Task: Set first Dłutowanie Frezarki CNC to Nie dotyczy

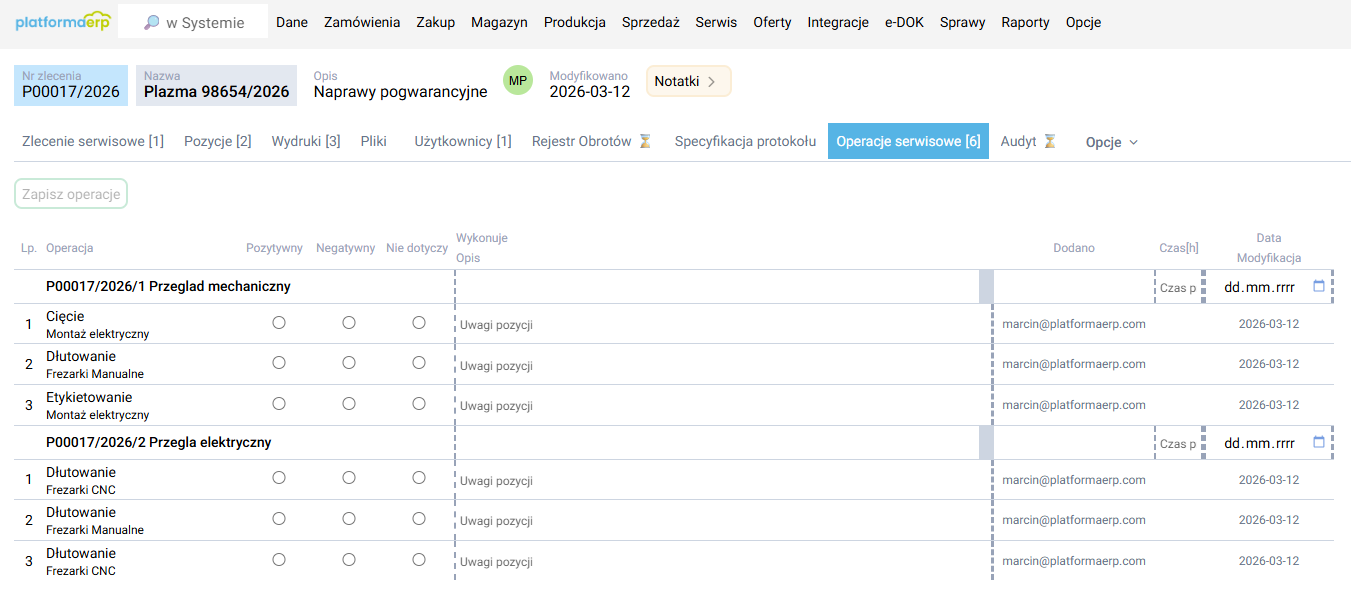Action: 419,478
